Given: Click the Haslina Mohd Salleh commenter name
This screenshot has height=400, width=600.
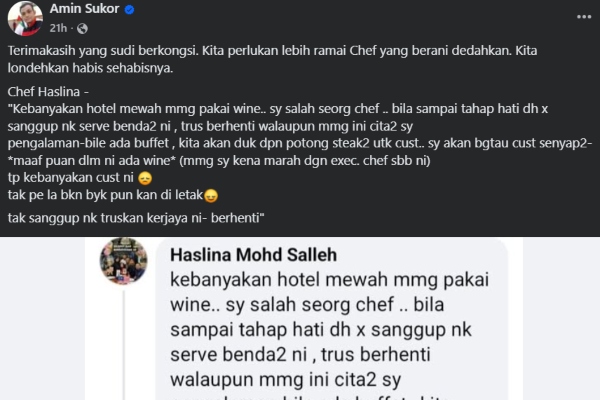Looking at the screenshot, I should coord(253,255).
